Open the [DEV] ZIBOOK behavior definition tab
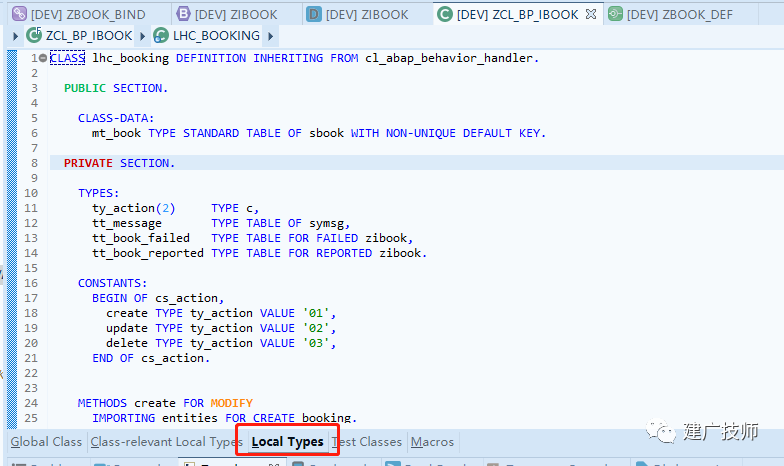 click(228, 14)
